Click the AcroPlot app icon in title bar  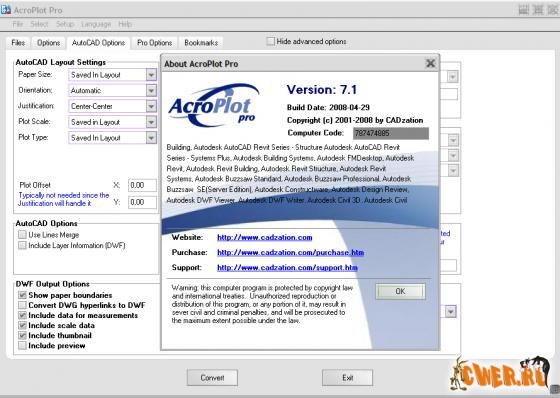[x=6, y=10]
